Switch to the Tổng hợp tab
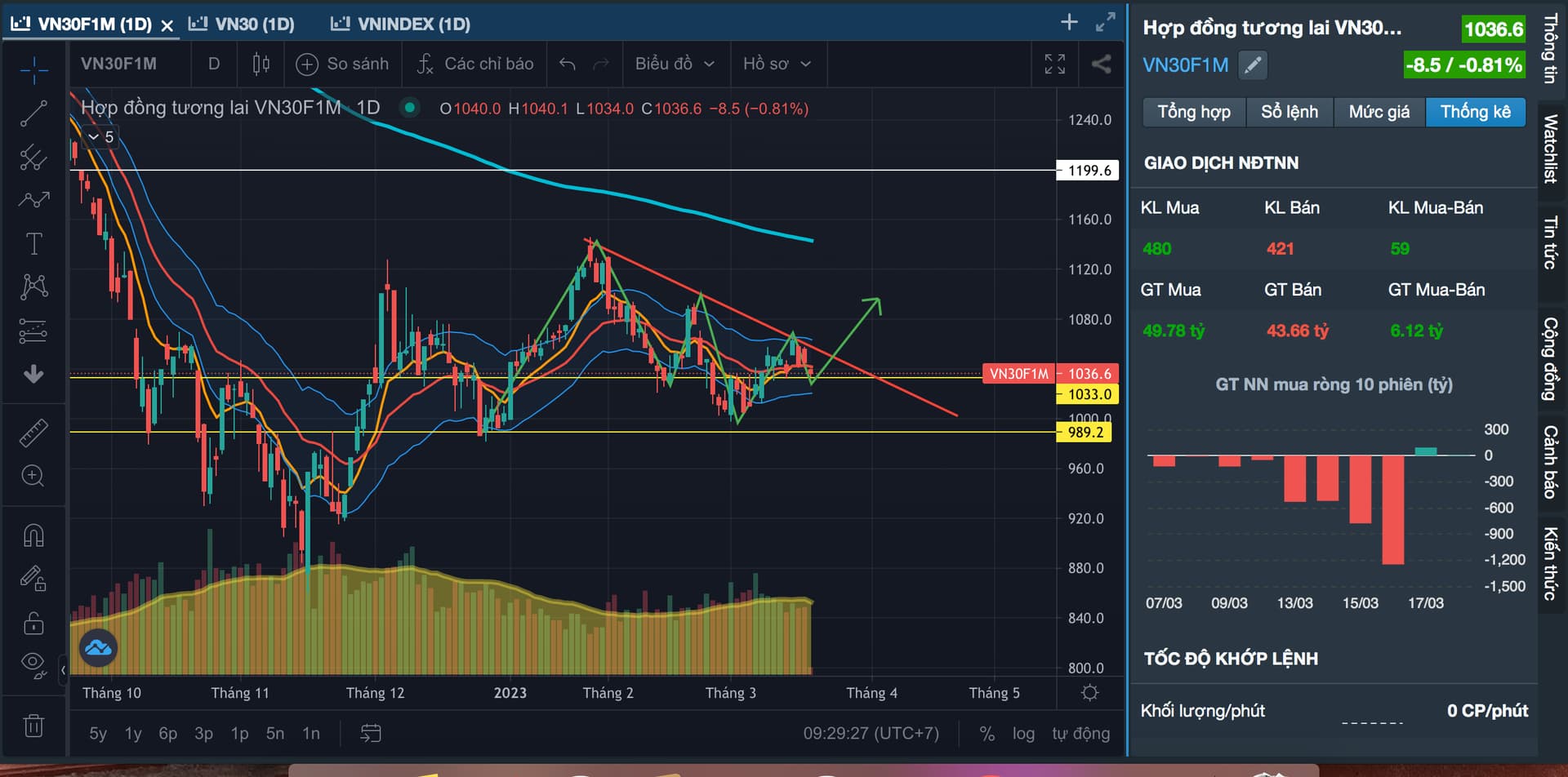Viewport: 1568px width, 777px height. click(x=1194, y=112)
